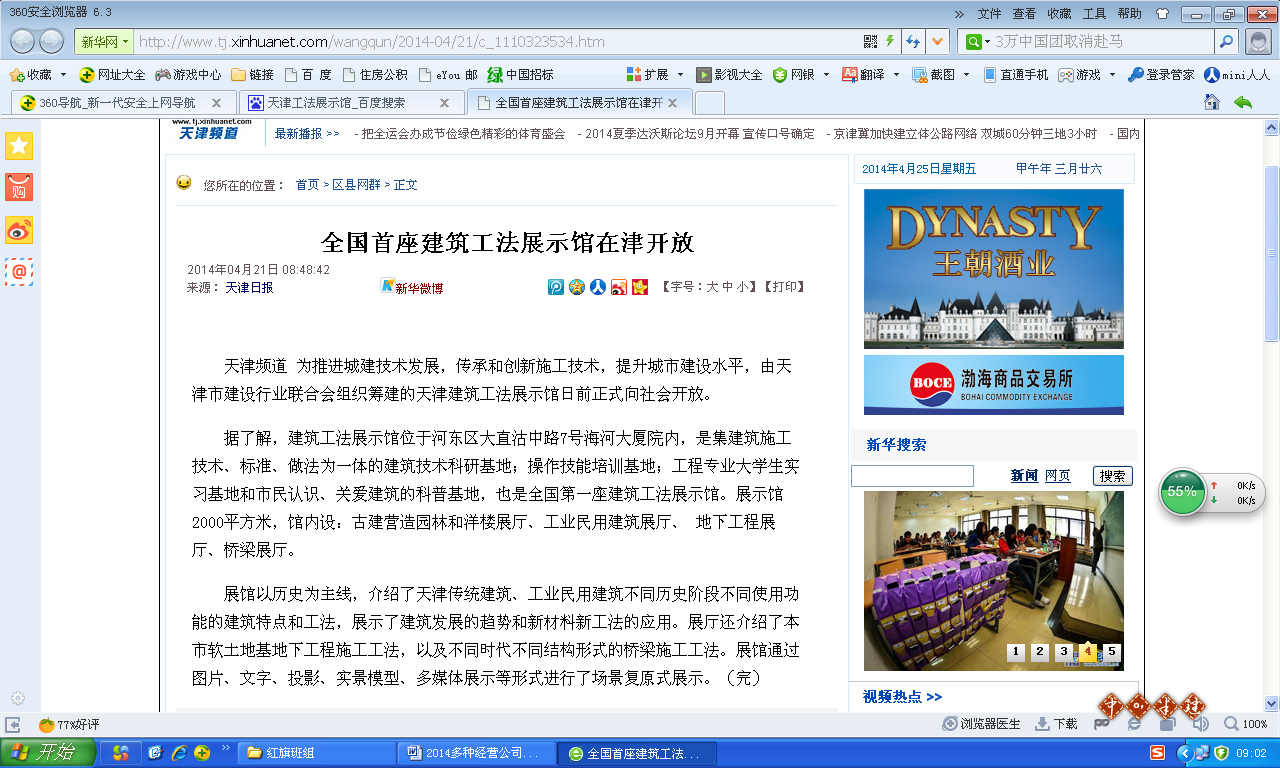Share article via the blue P icon
This screenshot has width=1280, height=768.
click(x=556, y=287)
